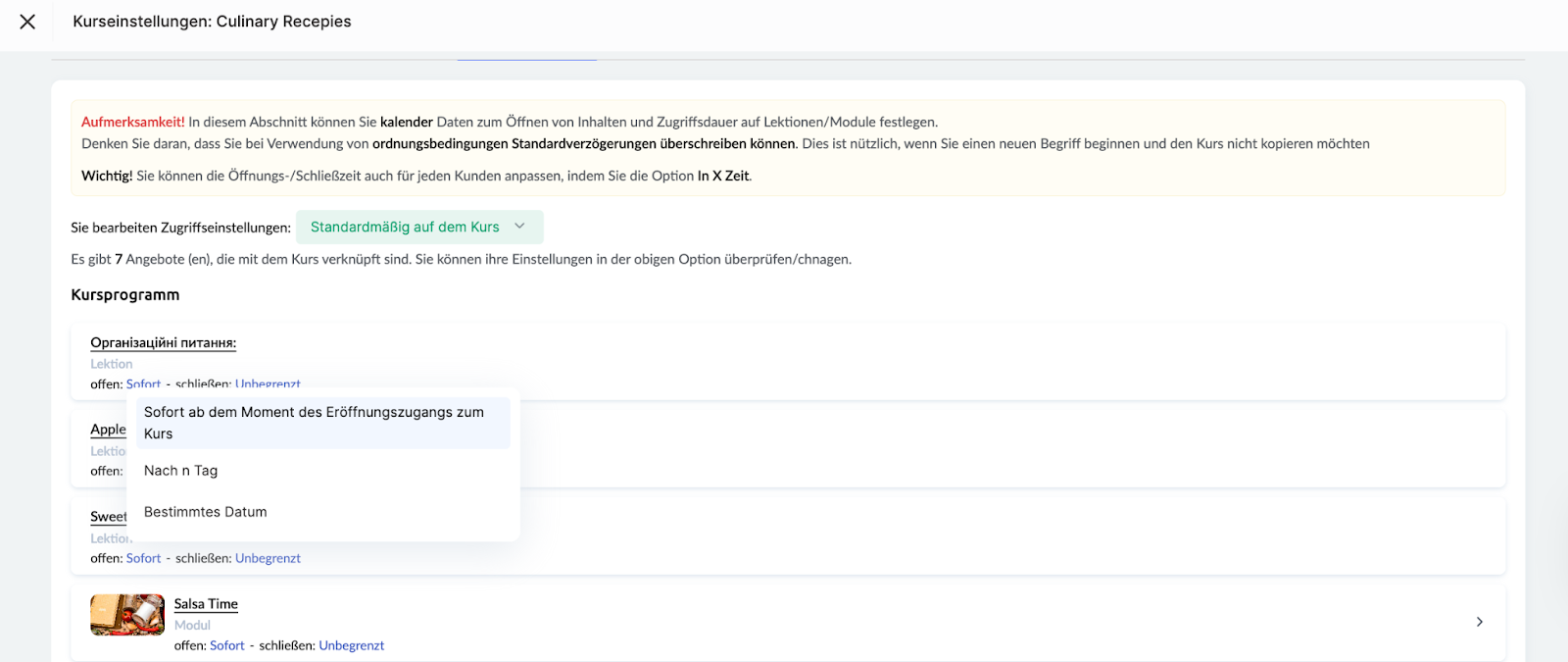Click 'Sofort' opening link in Salsa Time row
This screenshot has width=1568, height=662.
tap(227, 645)
